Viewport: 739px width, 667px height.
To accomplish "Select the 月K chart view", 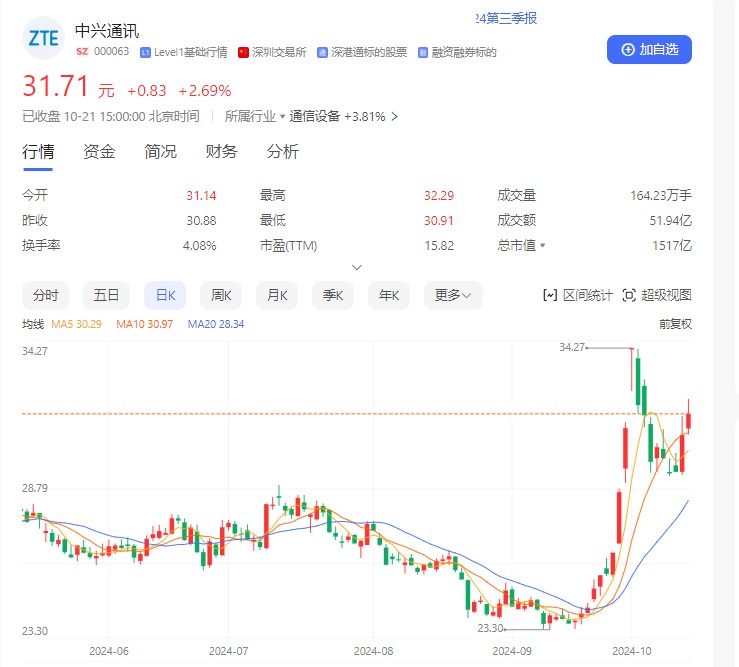I will pos(277,296).
